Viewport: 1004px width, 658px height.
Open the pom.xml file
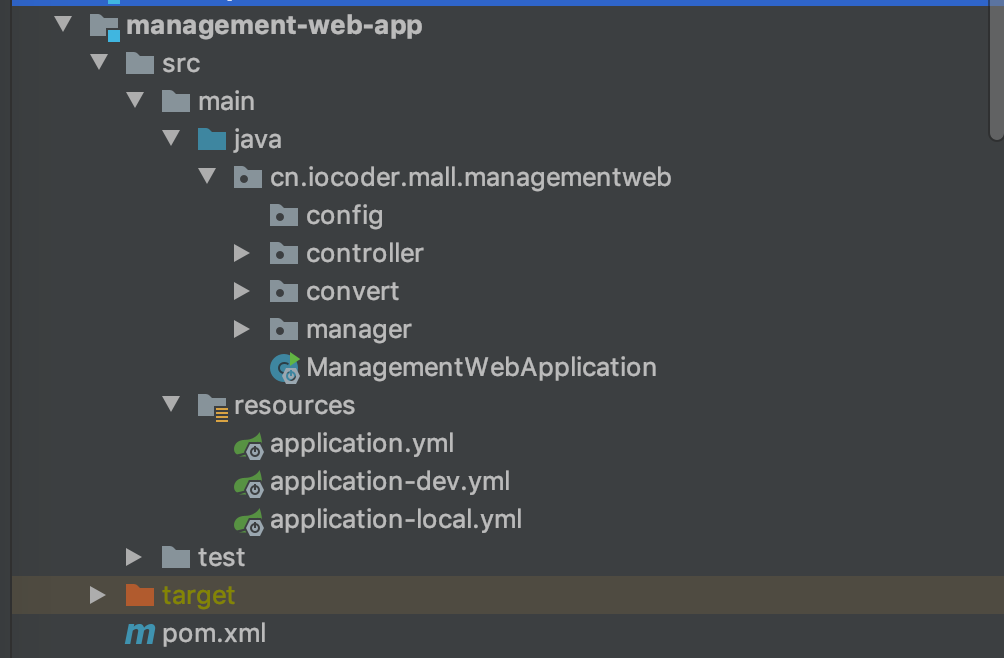pyautogui.click(x=214, y=634)
